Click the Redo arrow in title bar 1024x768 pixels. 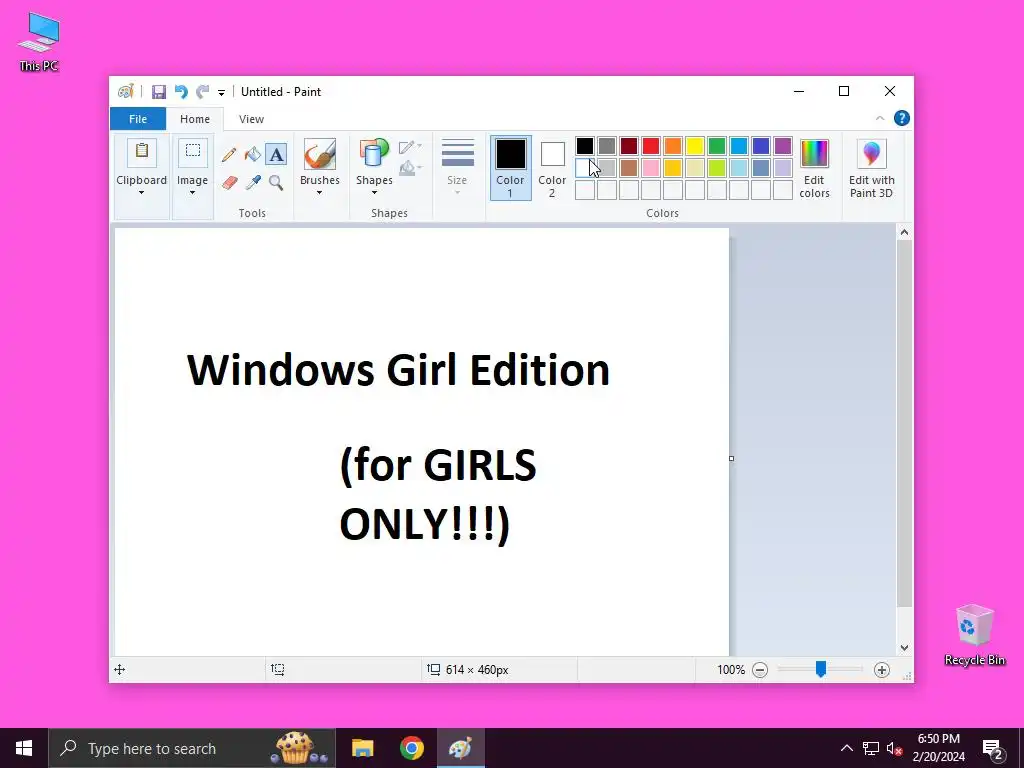(202, 92)
